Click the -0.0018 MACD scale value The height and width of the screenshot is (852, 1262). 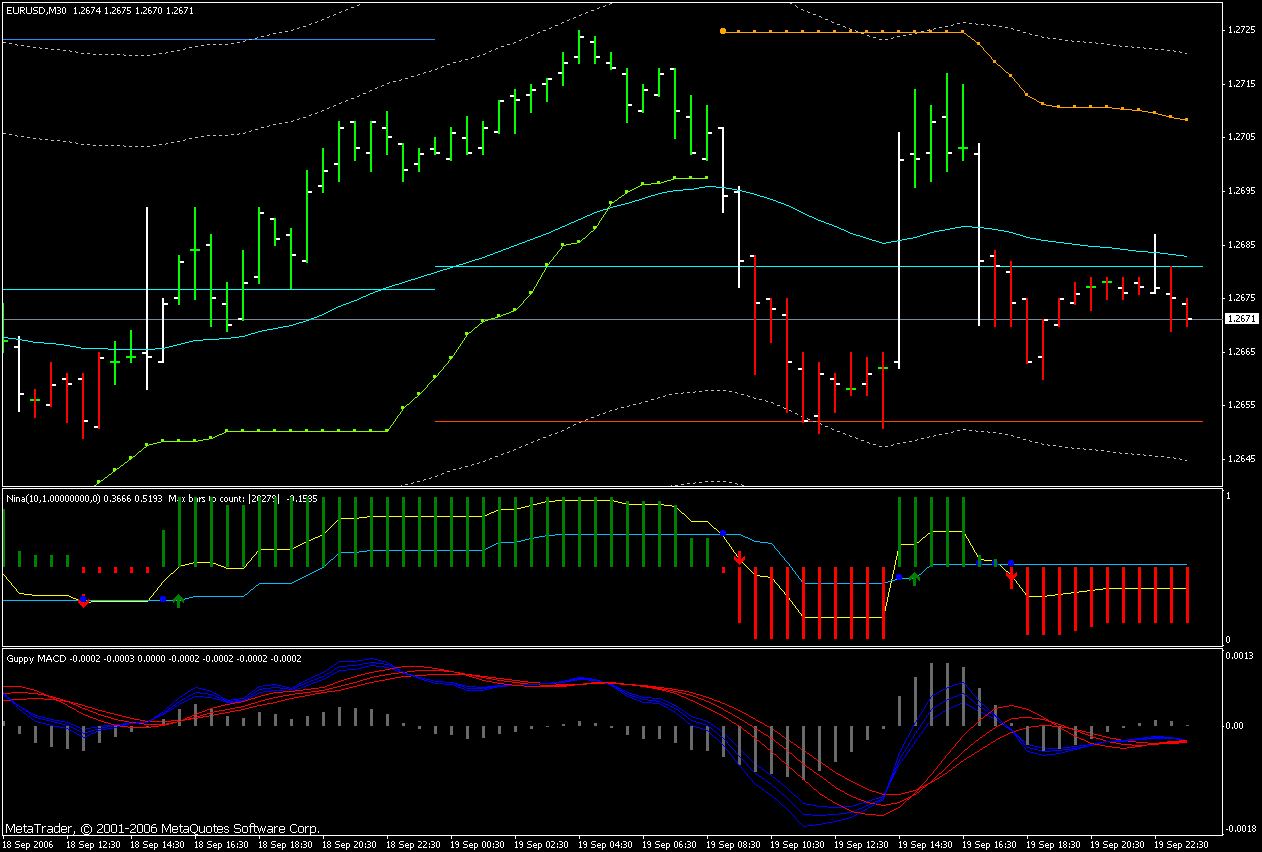(x=1240, y=829)
